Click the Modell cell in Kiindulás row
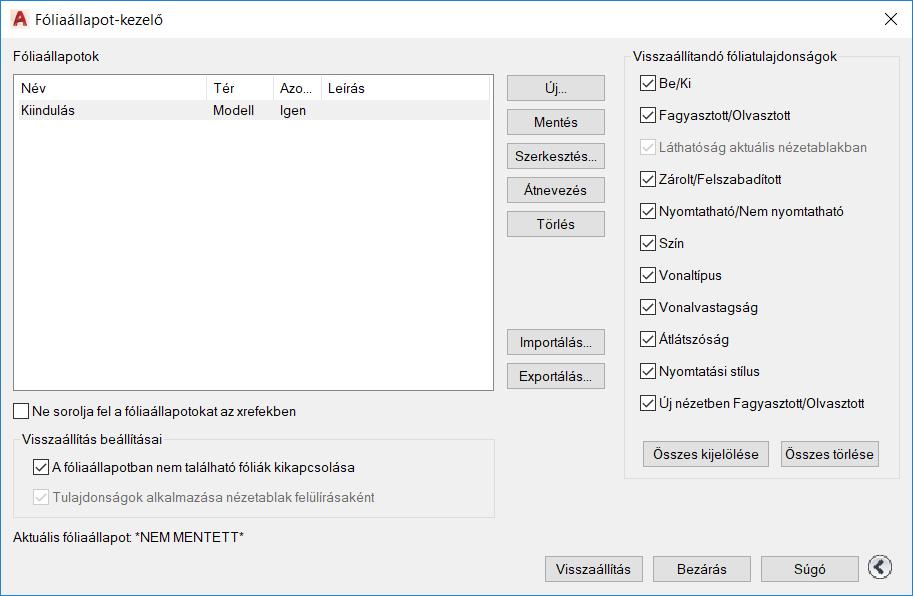Screen dimensions: 913x596 (233, 111)
